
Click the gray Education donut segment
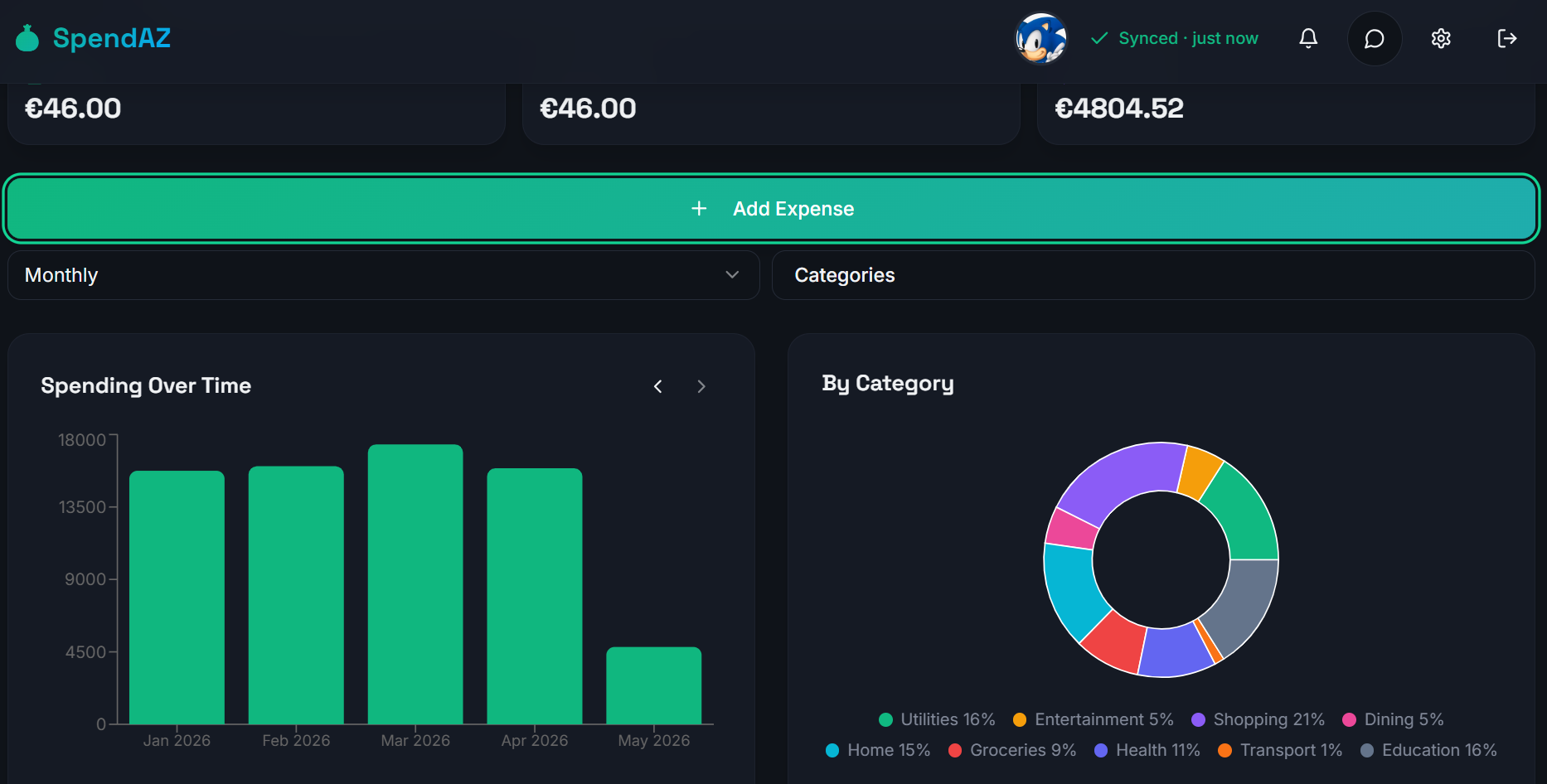(1244, 605)
